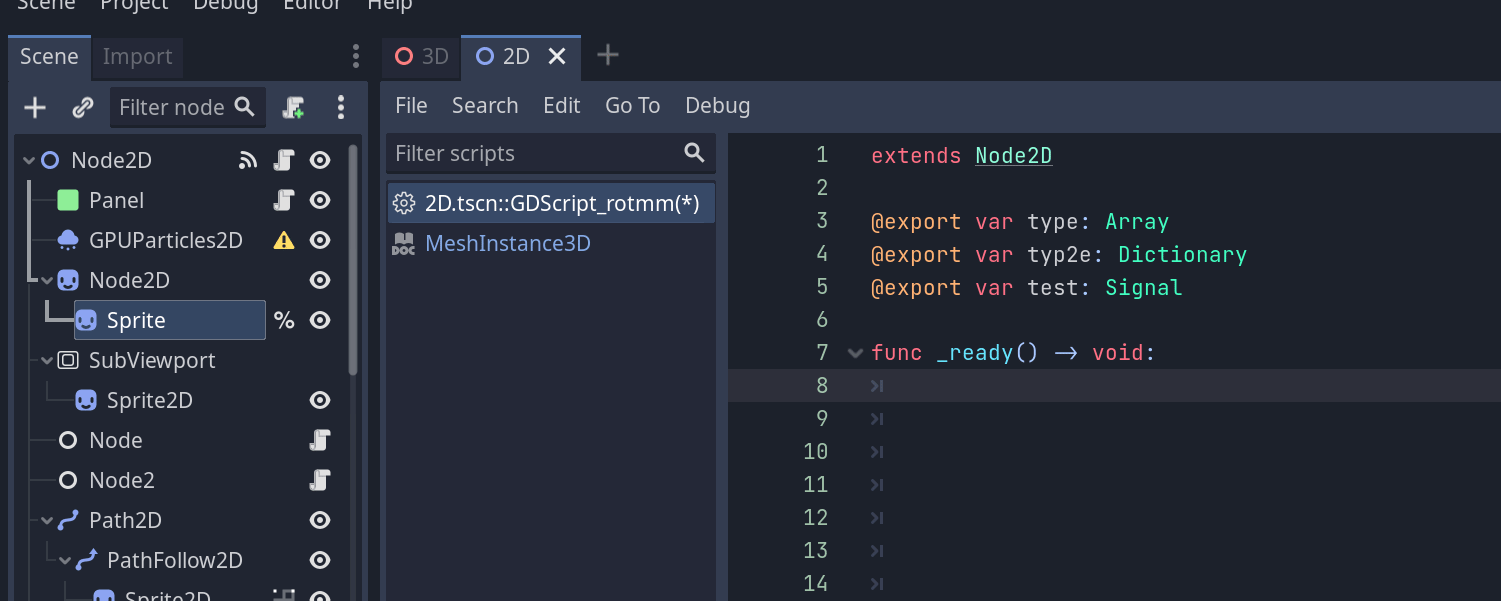View signal connections icon on root Node2D
The image size is (1501, 601).
pos(247,159)
